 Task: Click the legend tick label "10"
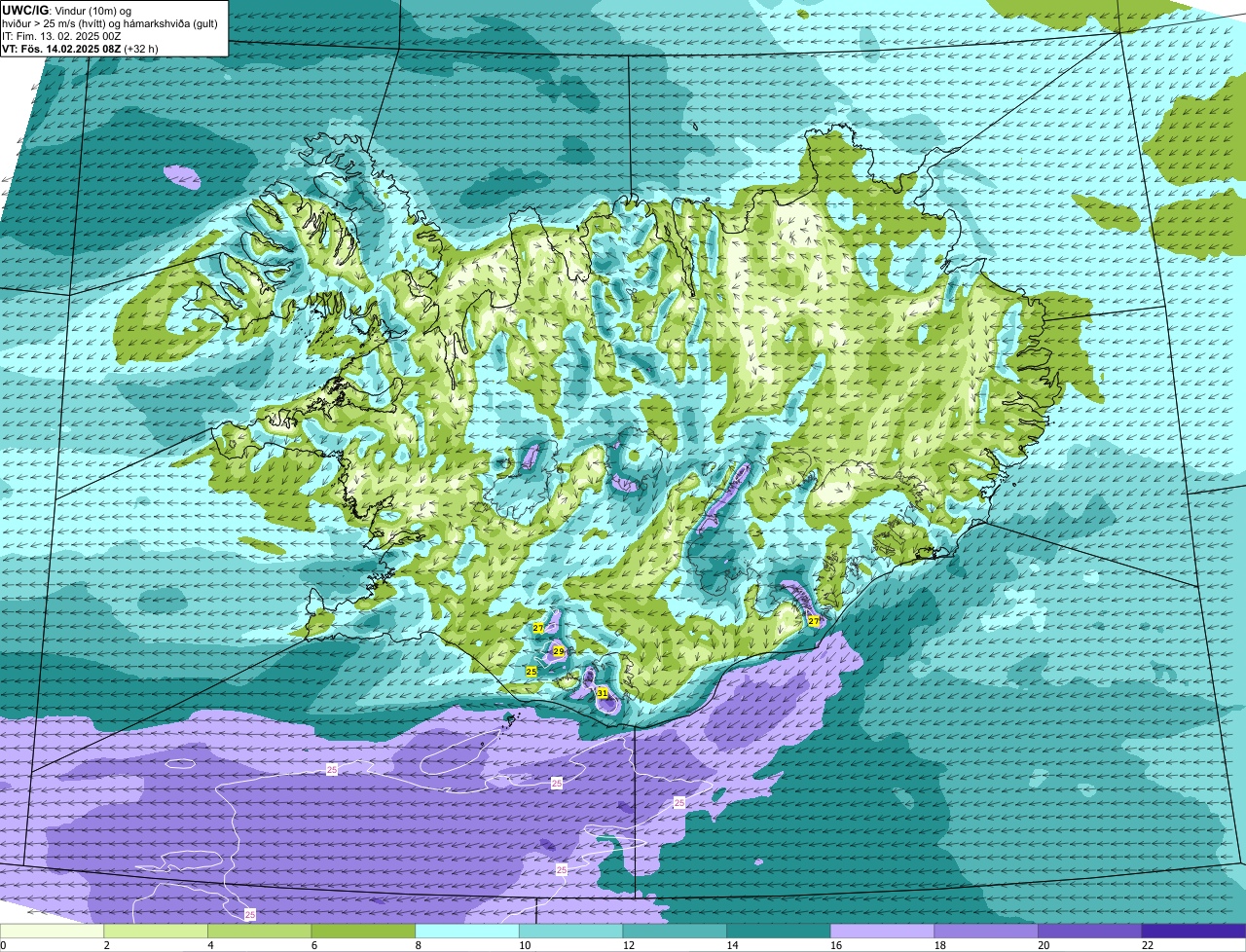(x=525, y=945)
